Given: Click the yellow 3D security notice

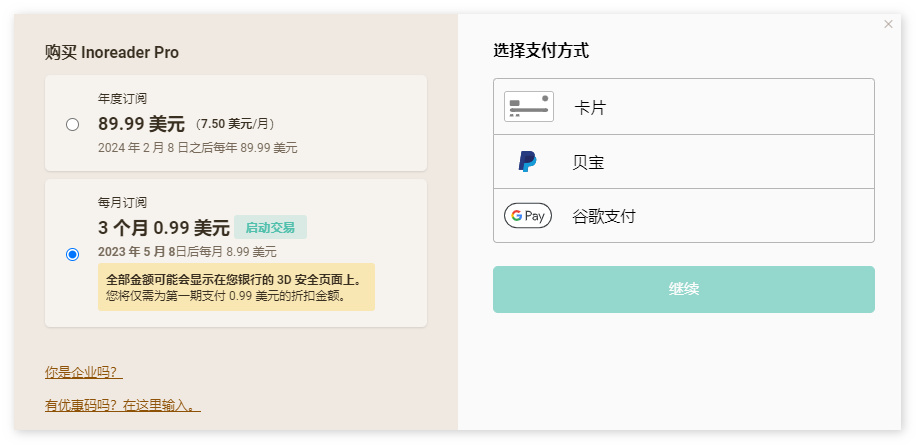Looking at the screenshot, I should (x=236, y=287).
